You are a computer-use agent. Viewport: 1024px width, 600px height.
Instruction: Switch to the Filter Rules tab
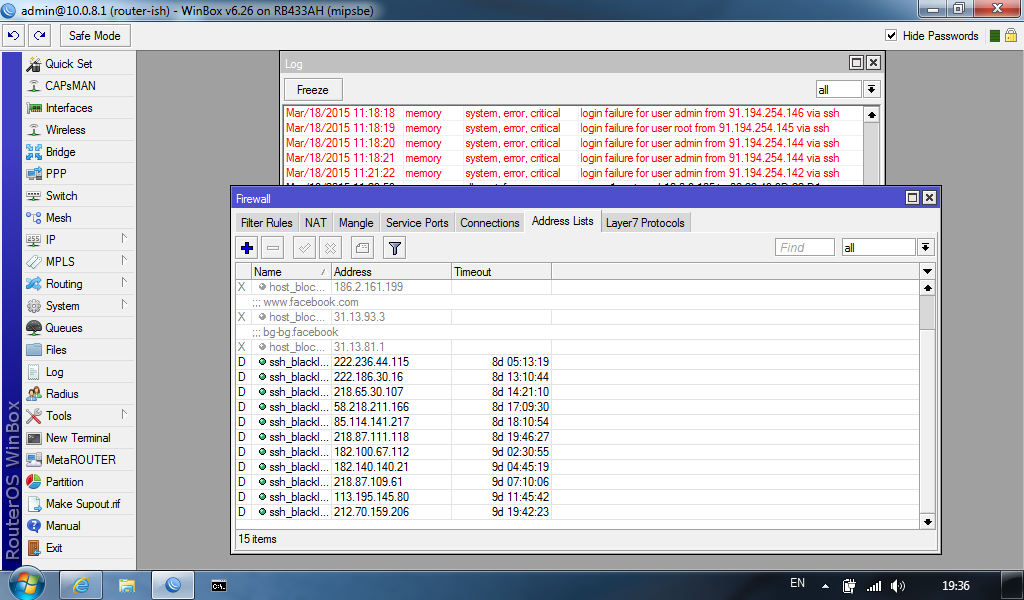(267, 223)
